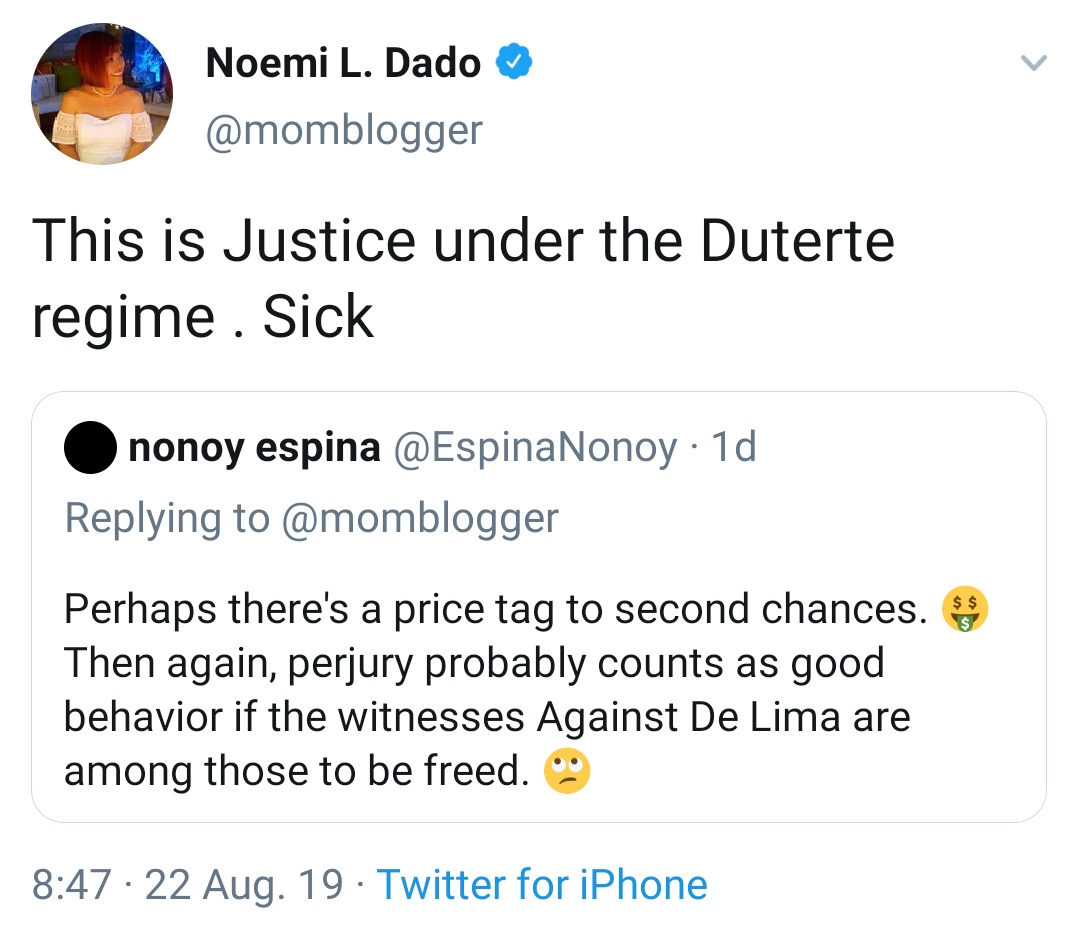Click the 22 Aug. 19 date

pos(244,885)
